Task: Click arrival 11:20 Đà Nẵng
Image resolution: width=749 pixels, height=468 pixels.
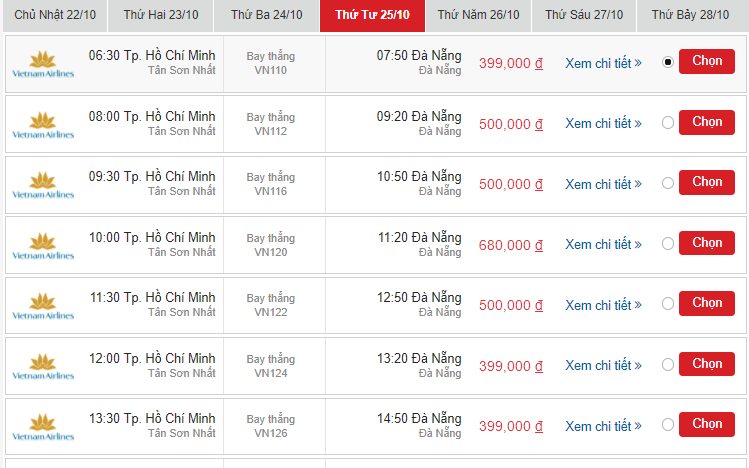Action: tap(419, 237)
